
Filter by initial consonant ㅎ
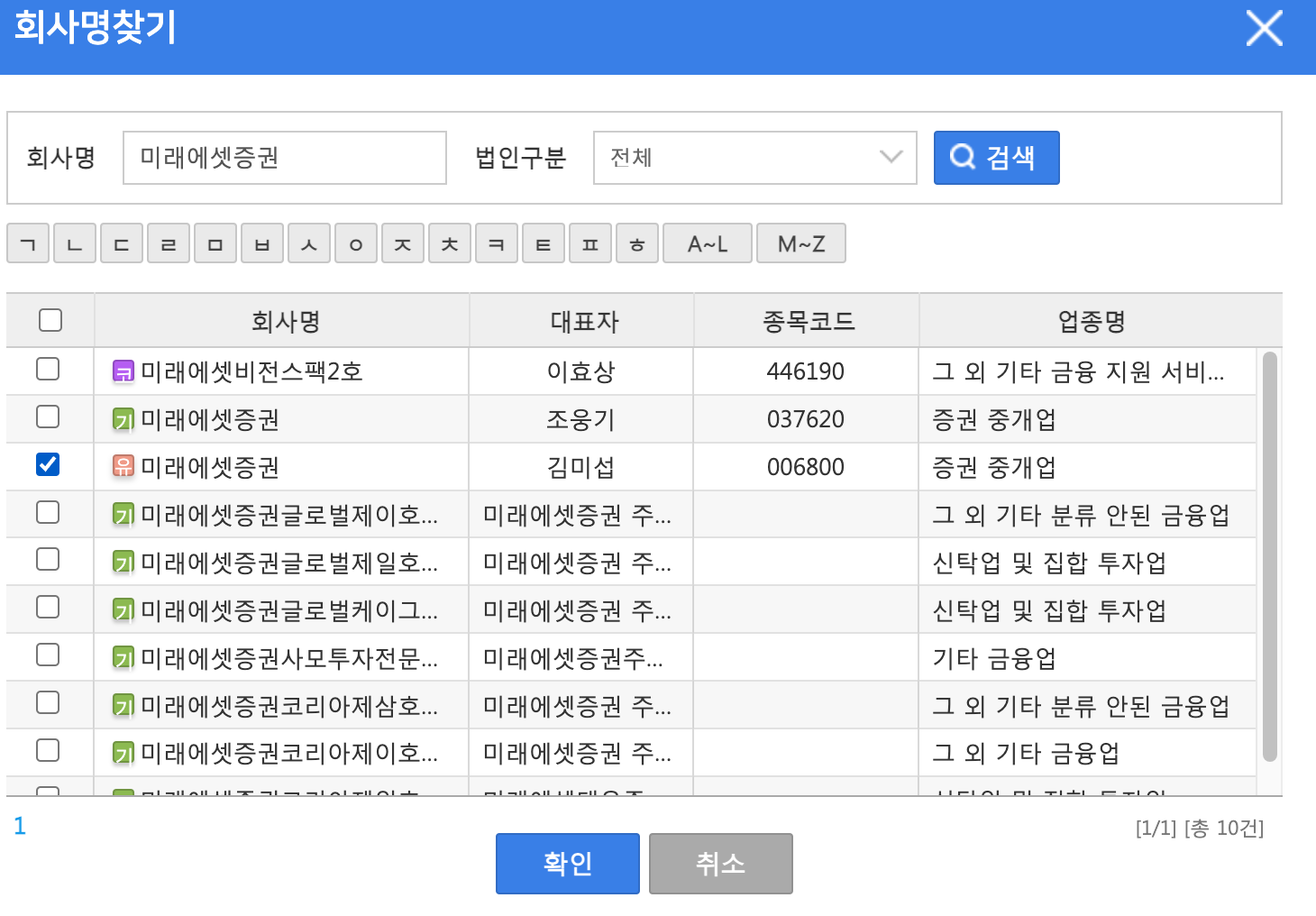pos(637,243)
